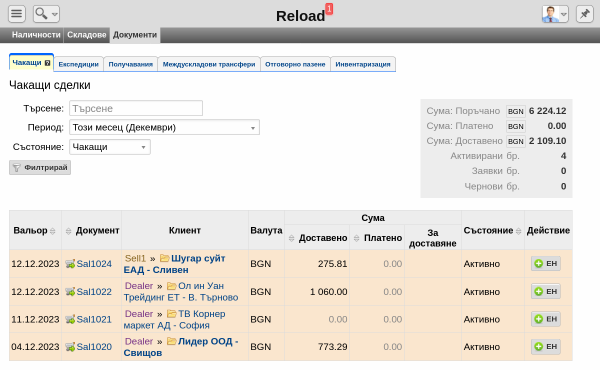Focus the Търсене input field

click(136, 108)
